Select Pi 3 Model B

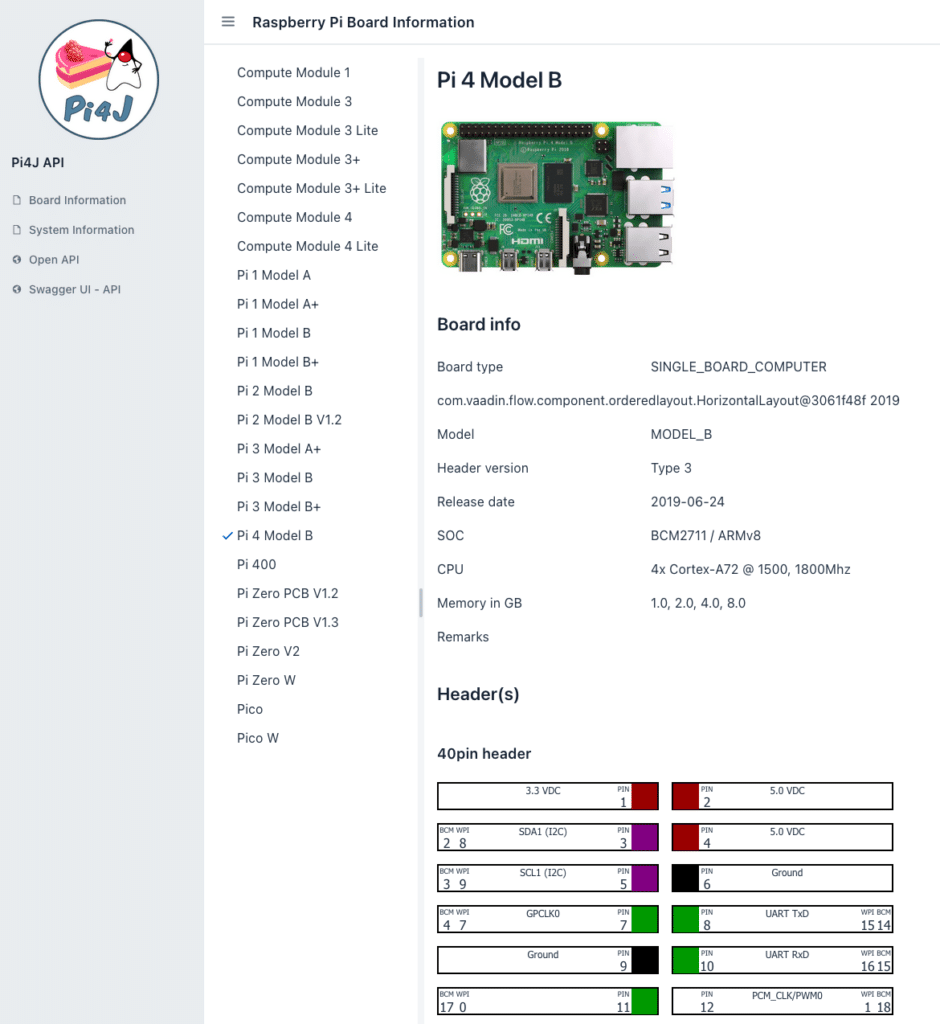click(274, 477)
